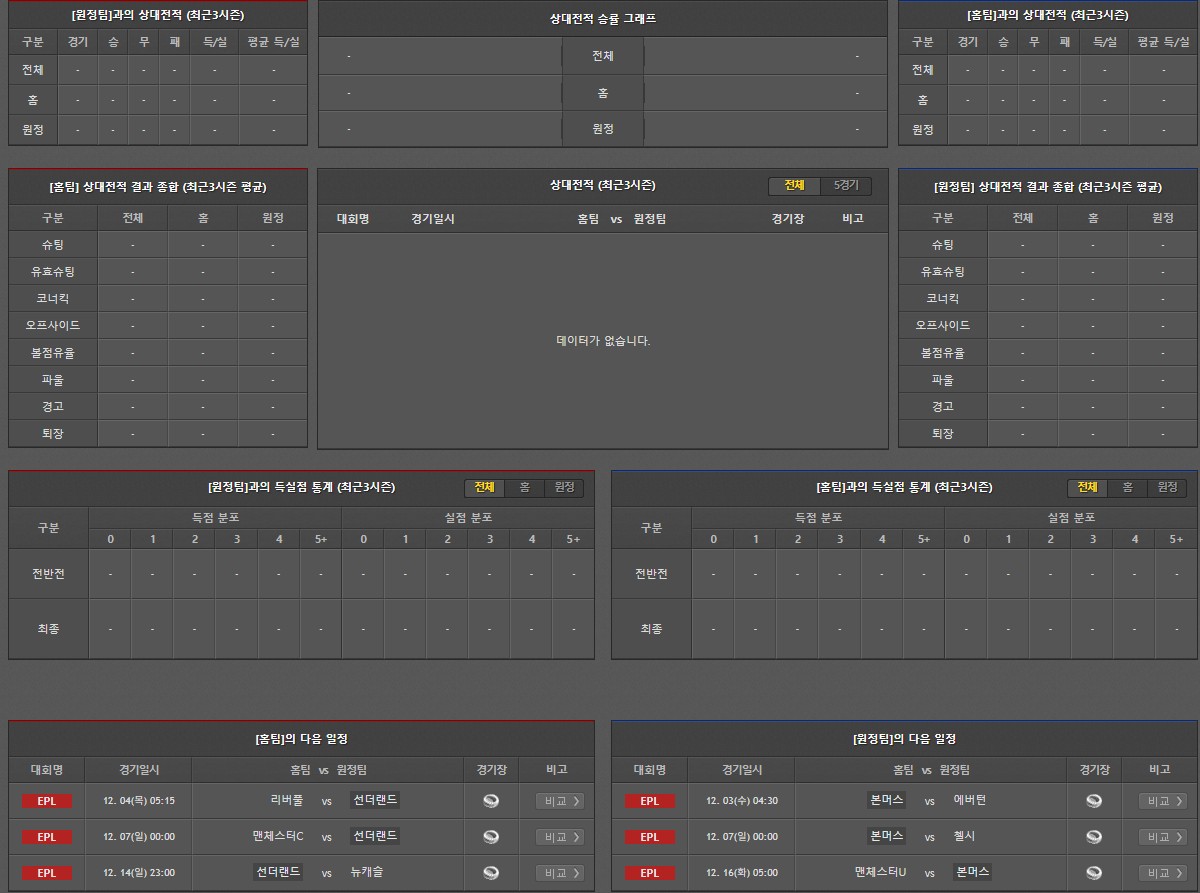Click stadium icon for 선더랜드 vs 뉴캐슬

click(490, 873)
